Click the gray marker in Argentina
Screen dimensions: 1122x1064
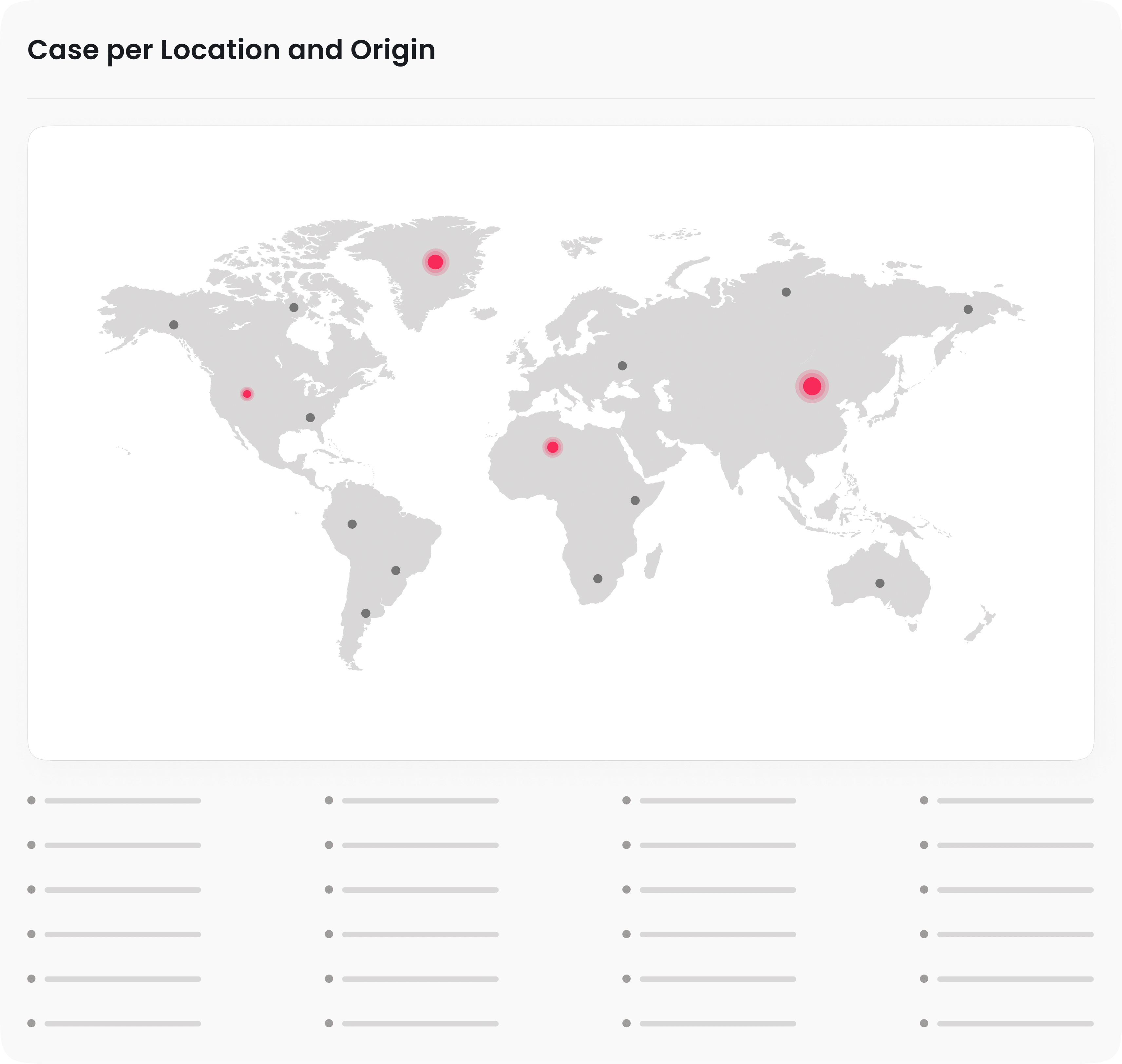point(366,613)
